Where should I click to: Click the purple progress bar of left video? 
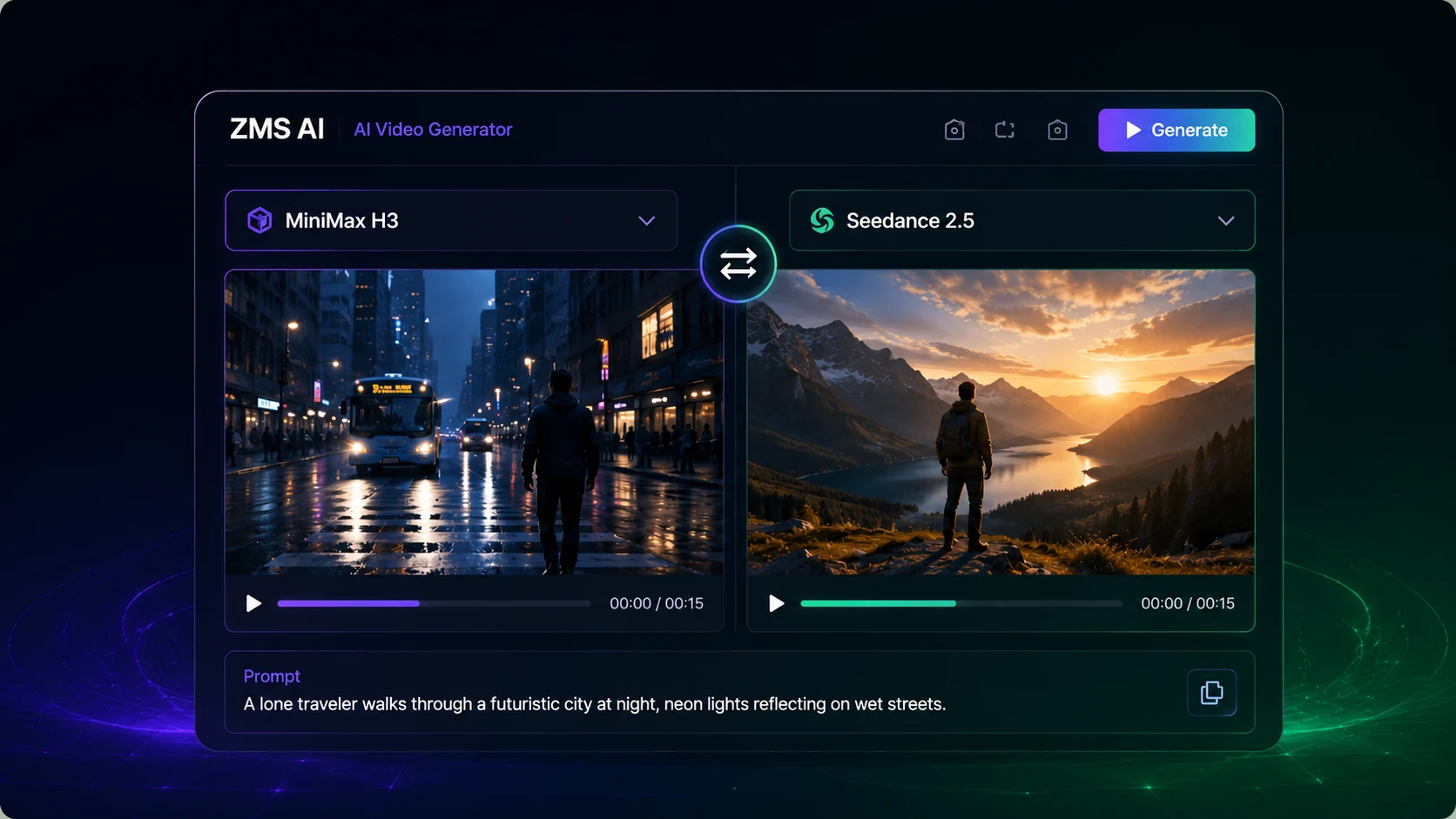[x=434, y=603]
